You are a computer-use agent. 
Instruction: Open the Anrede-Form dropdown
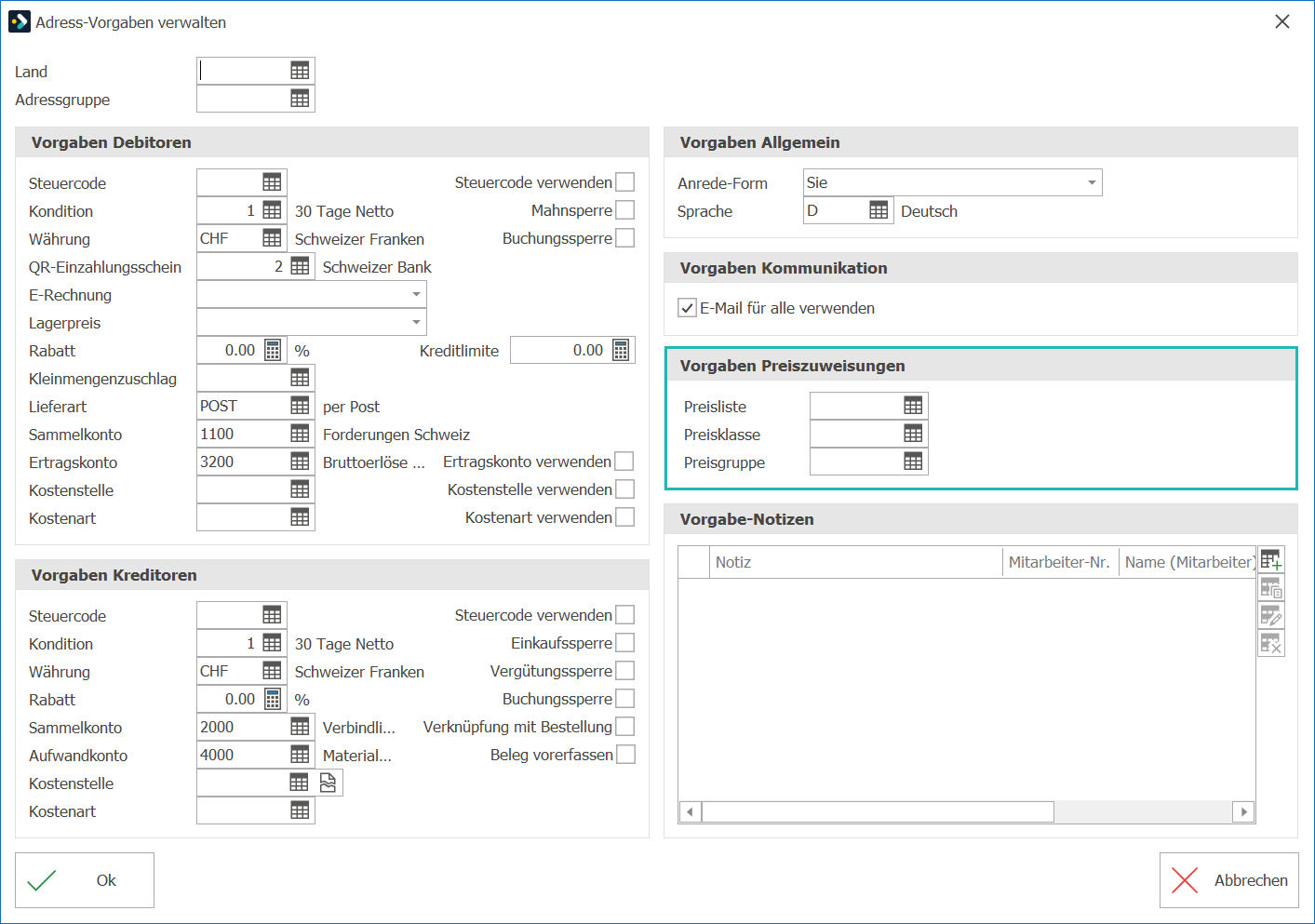pyautogui.click(x=1092, y=182)
